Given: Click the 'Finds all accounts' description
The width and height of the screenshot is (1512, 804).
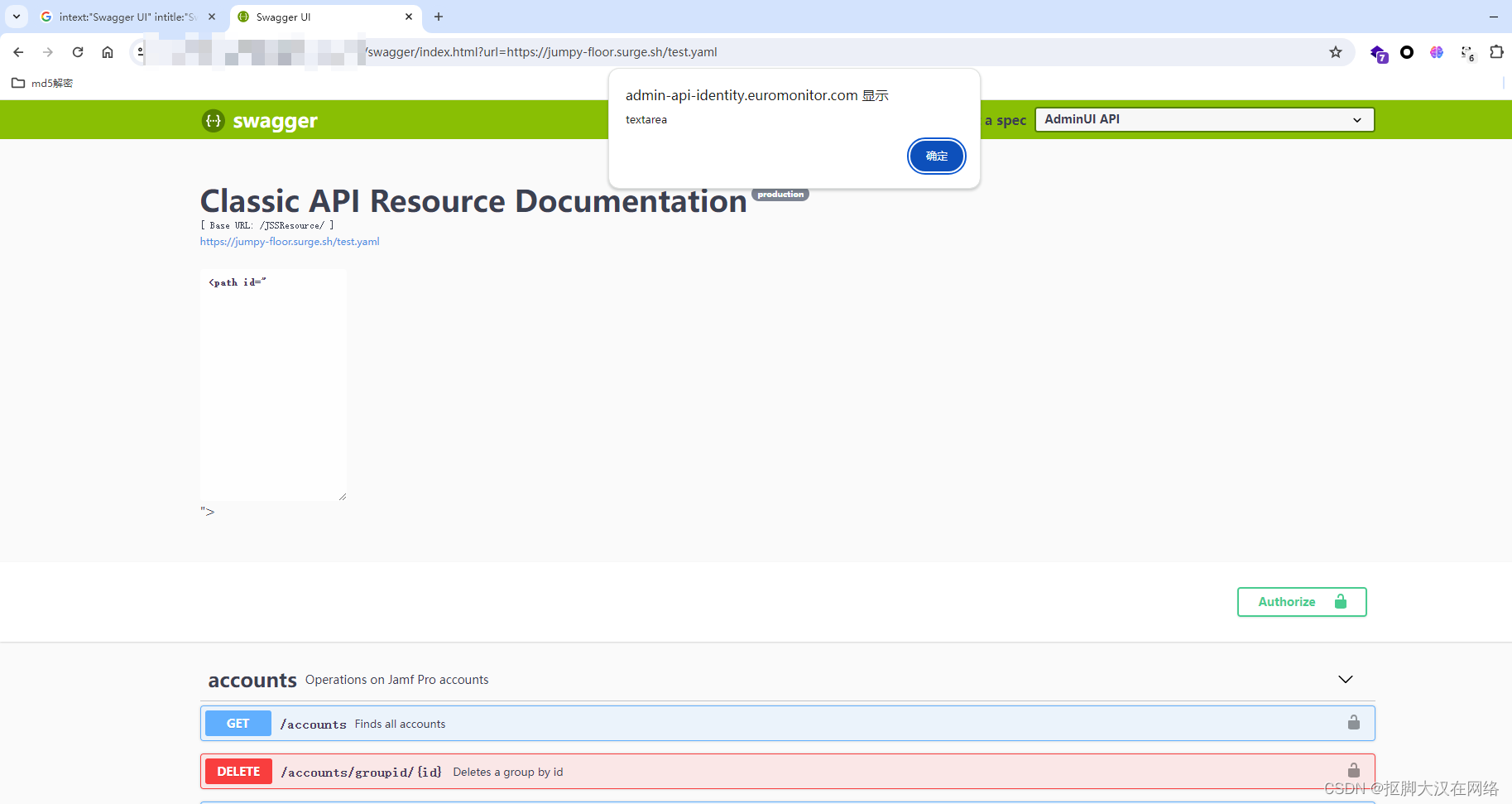Looking at the screenshot, I should coord(401,724).
